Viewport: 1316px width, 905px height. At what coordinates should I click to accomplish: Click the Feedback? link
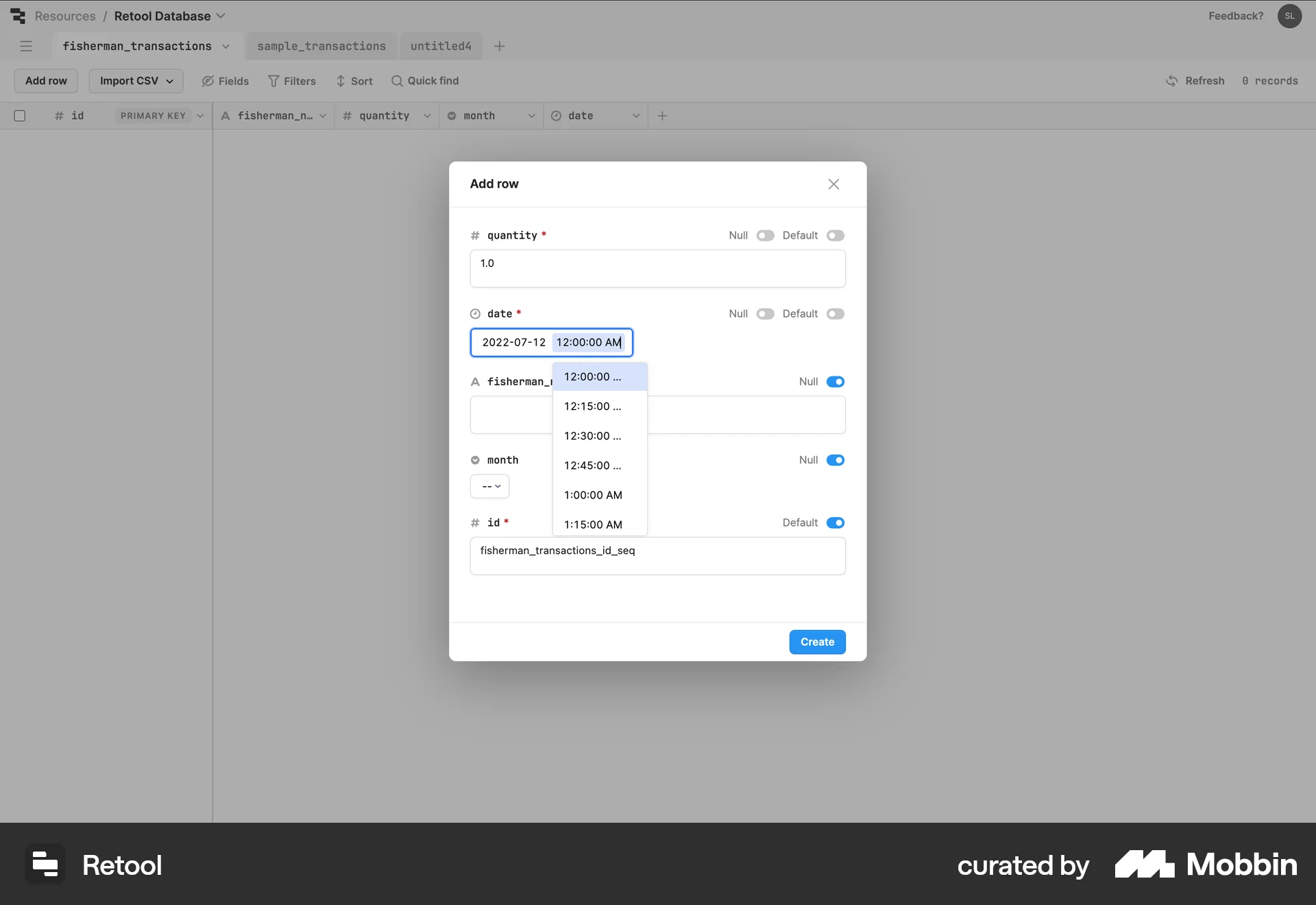pos(1235,16)
